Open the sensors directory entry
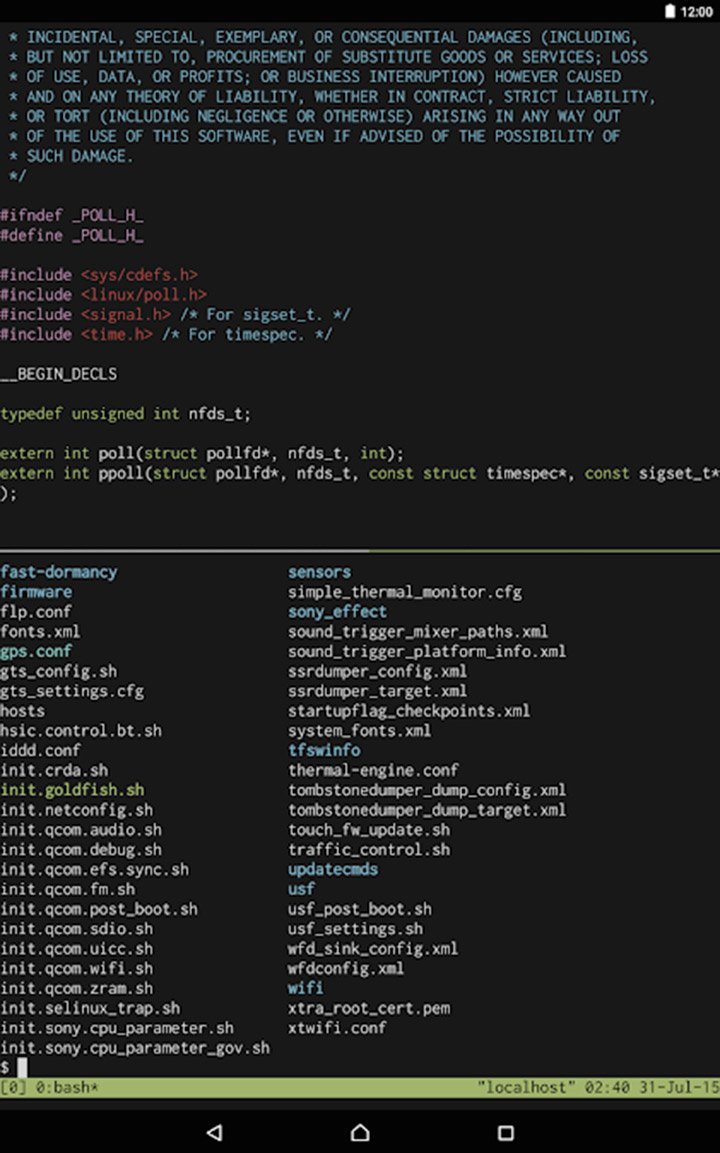The width and height of the screenshot is (720, 1153). coord(319,571)
